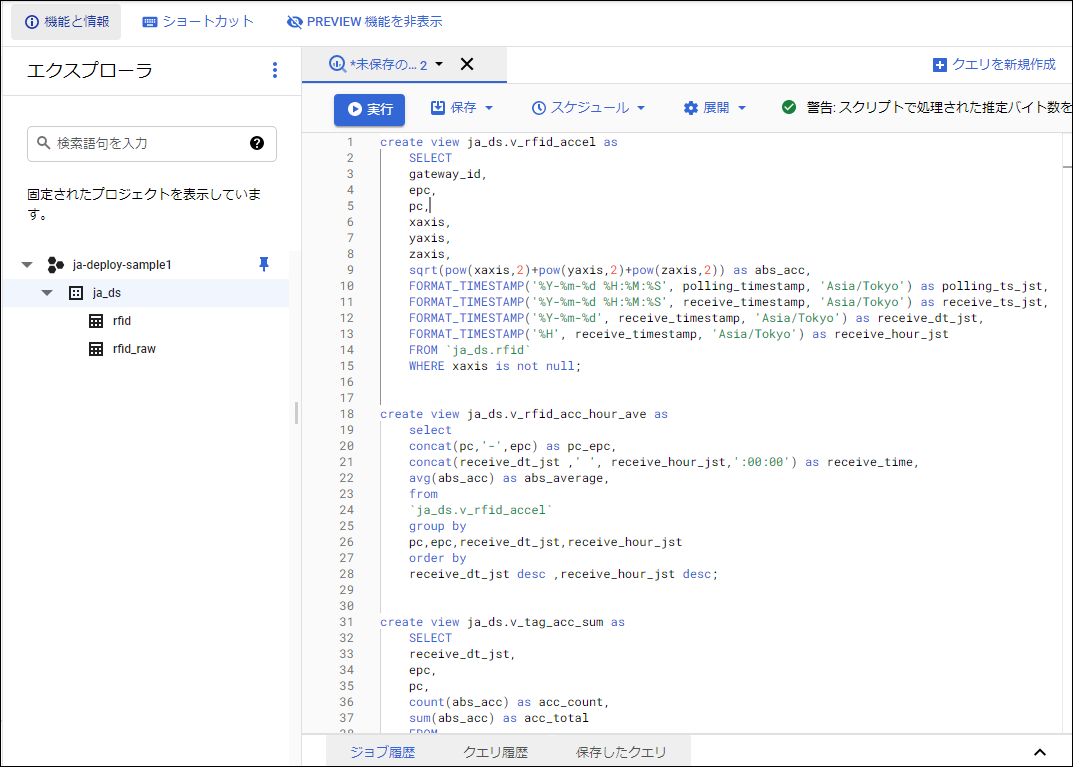Click the green validation check icon
This screenshot has height=767, width=1073.
pyautogui.click(x=788, y=108)
